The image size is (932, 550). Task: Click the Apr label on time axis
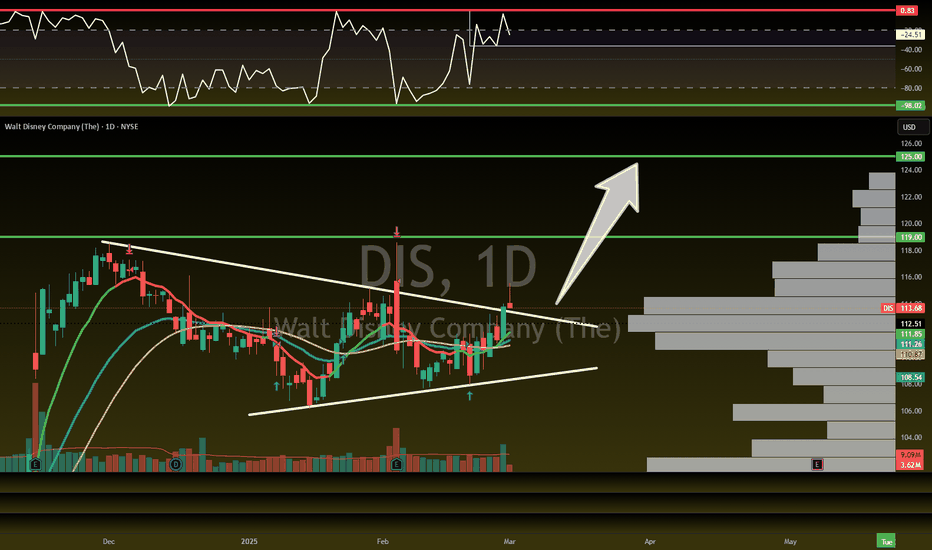650,541
